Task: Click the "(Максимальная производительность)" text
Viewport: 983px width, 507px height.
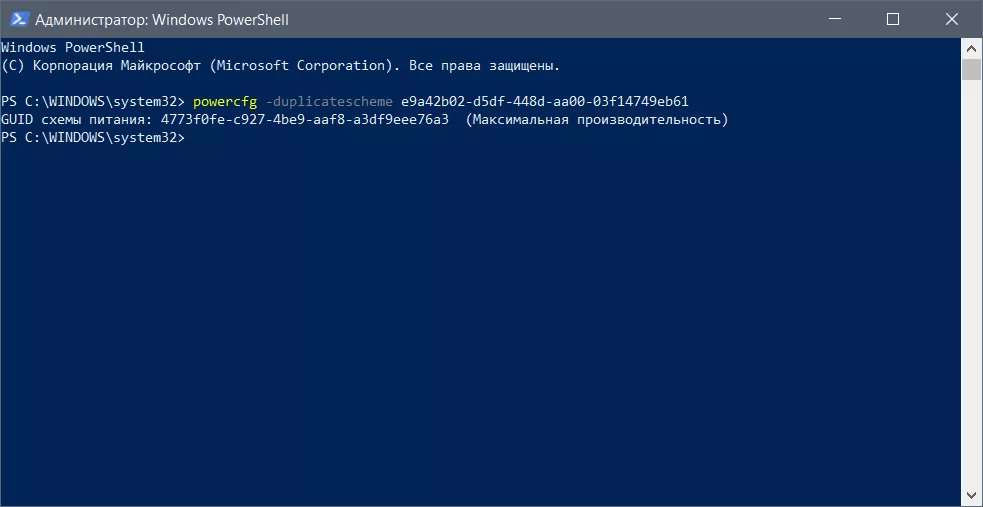Action: (x=597, y=120)
